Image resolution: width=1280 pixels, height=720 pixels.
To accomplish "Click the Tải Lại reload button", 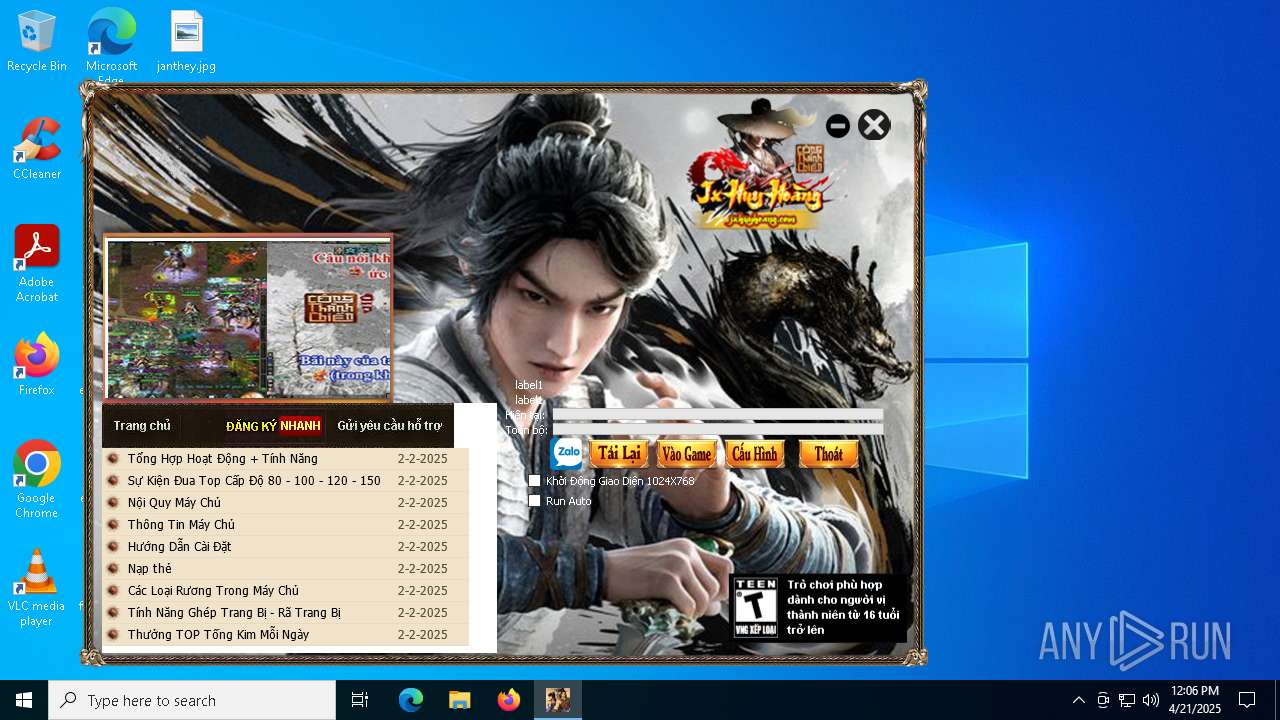I will click(619, 453).
